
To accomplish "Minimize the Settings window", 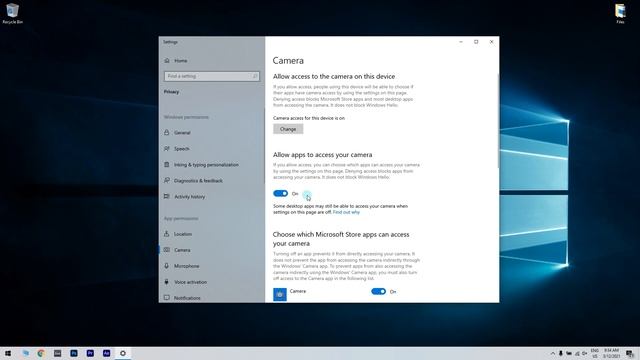I will (x=461, y=42).
